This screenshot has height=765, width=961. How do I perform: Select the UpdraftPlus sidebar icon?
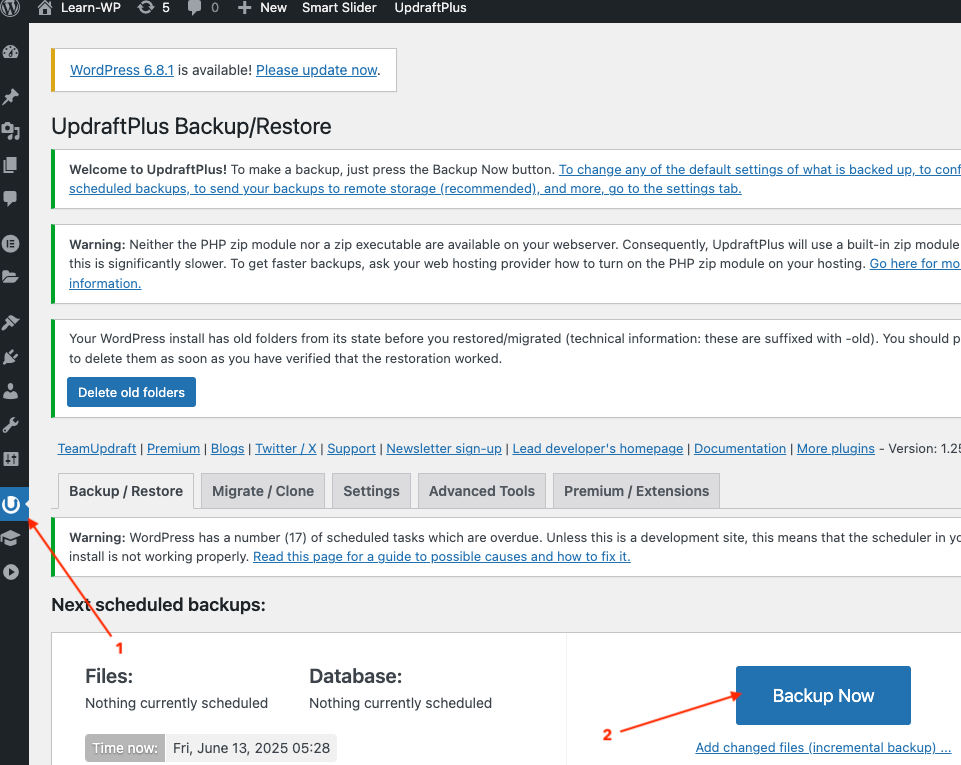(x=11, y=504)
